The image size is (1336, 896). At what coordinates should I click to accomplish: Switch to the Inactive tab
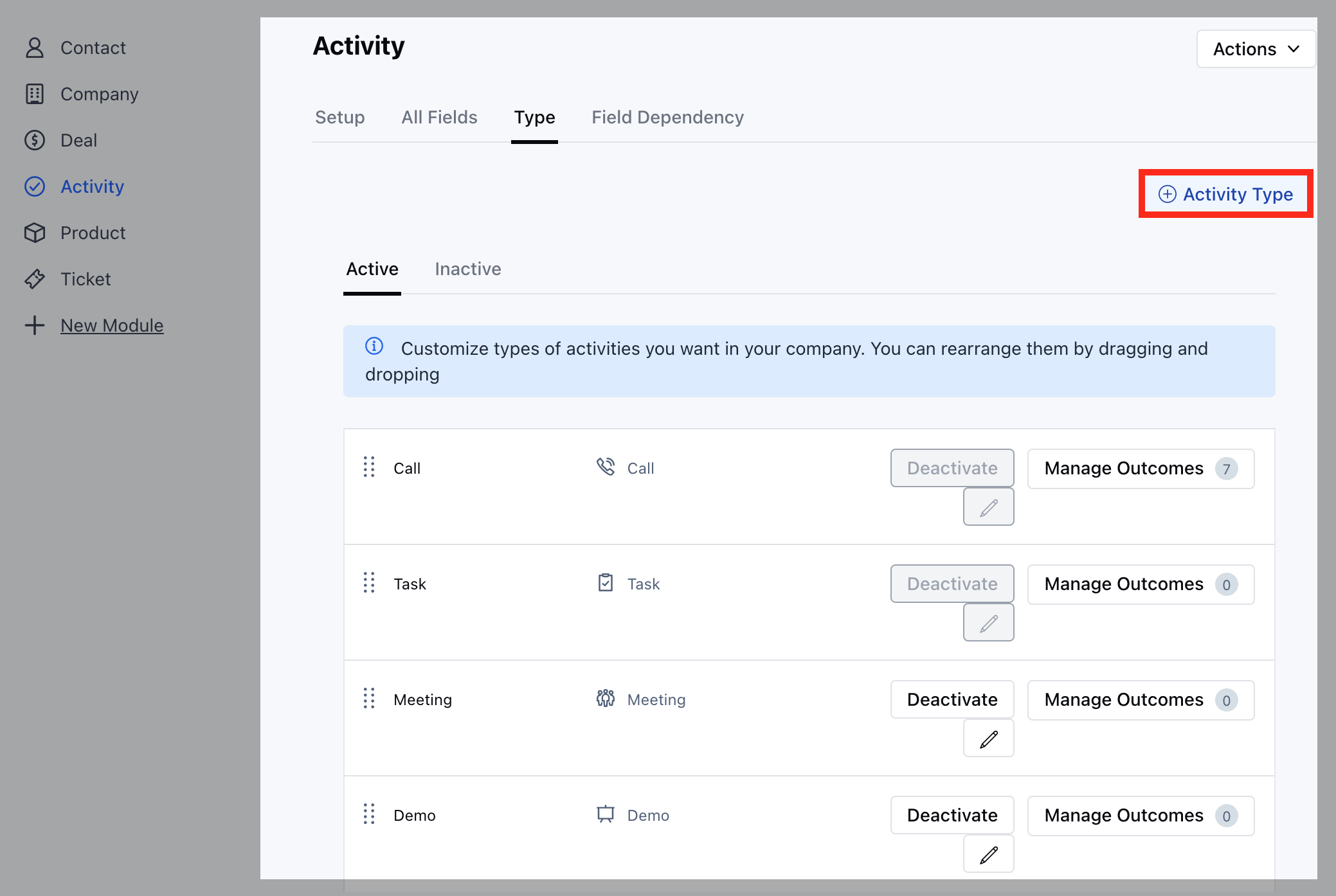(467, 269)
